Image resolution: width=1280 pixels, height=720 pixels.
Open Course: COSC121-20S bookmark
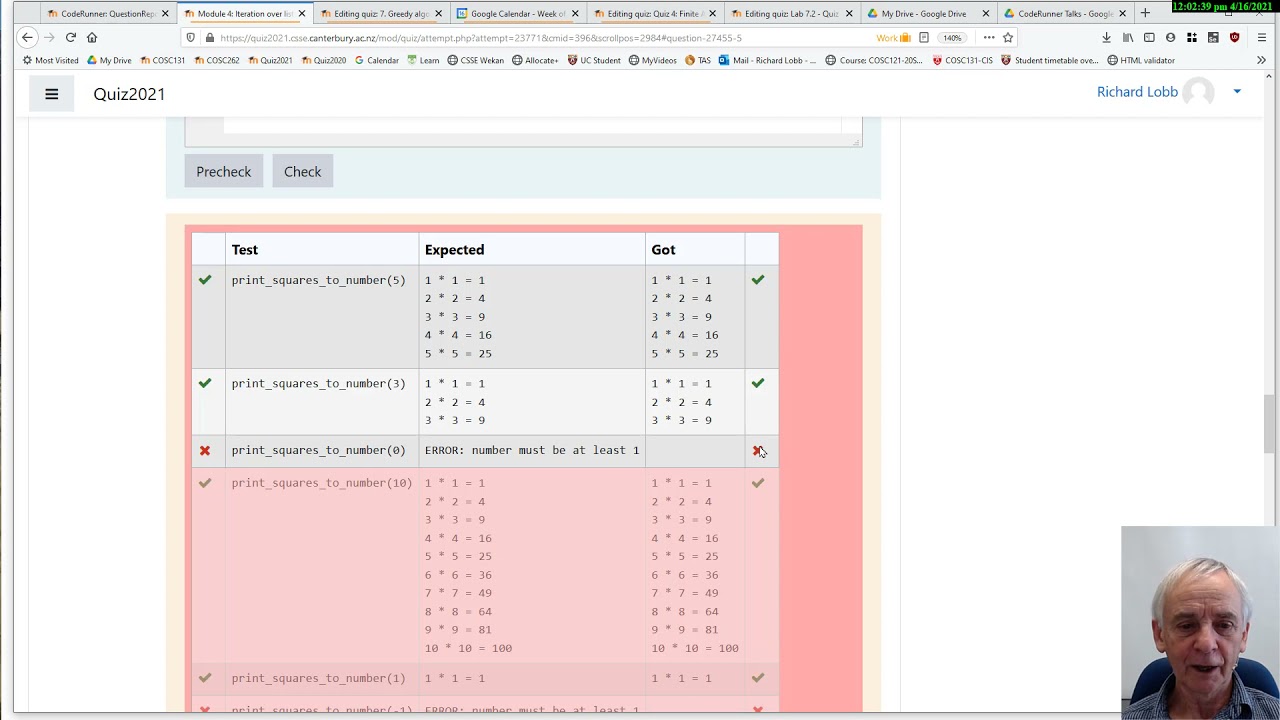(x=874, y=60)
